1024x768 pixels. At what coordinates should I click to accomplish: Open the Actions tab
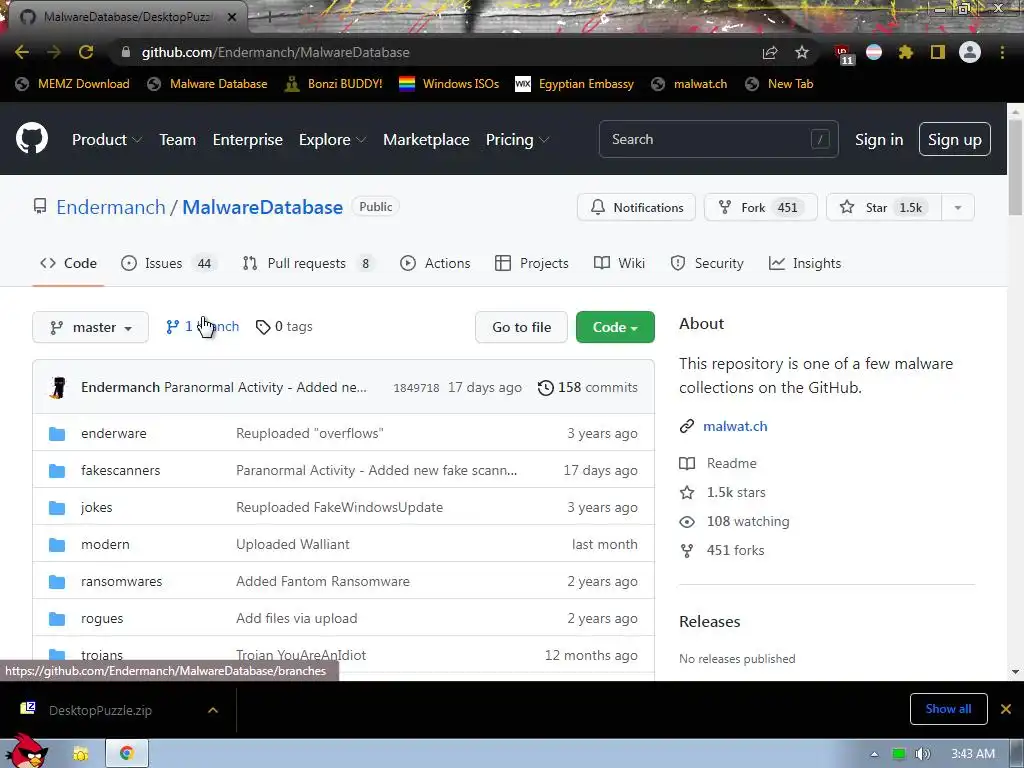(436, 263)
